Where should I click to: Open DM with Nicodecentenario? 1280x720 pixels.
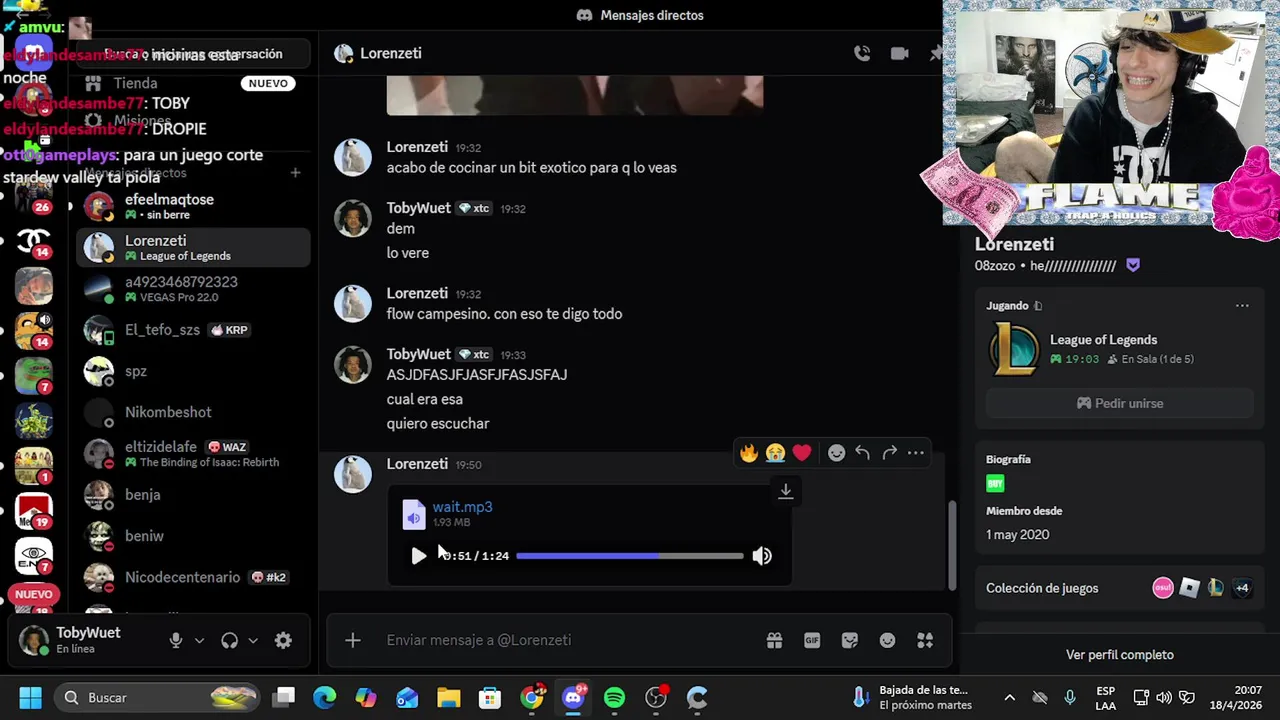[193, 577]
